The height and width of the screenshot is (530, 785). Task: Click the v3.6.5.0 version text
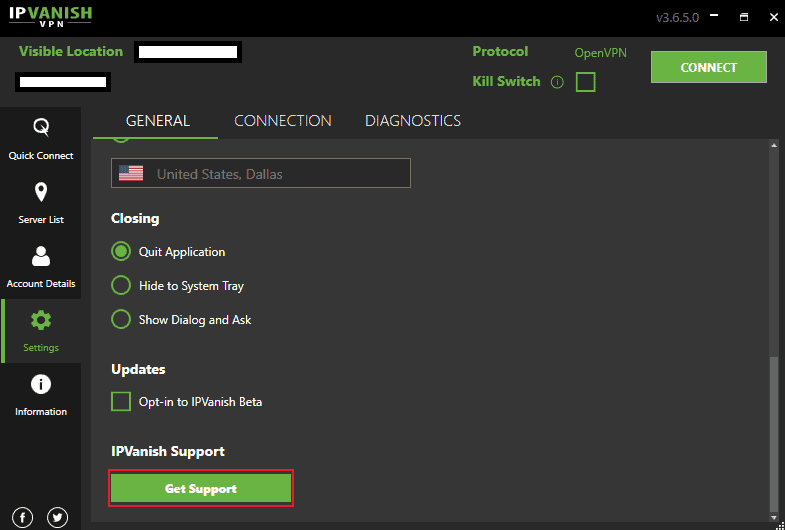[x=677, y=18]
